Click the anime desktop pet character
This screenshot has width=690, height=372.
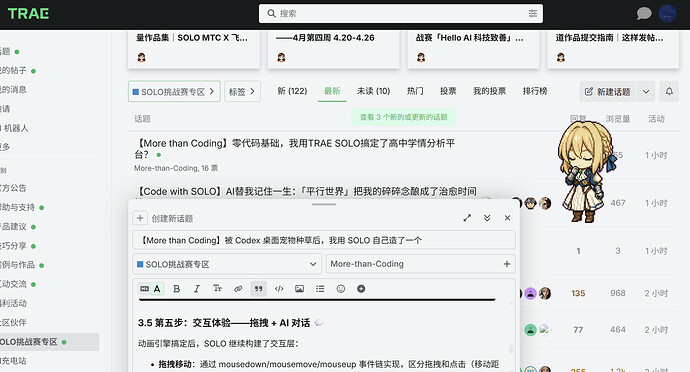pyautogui.click(x=586, y=172)
